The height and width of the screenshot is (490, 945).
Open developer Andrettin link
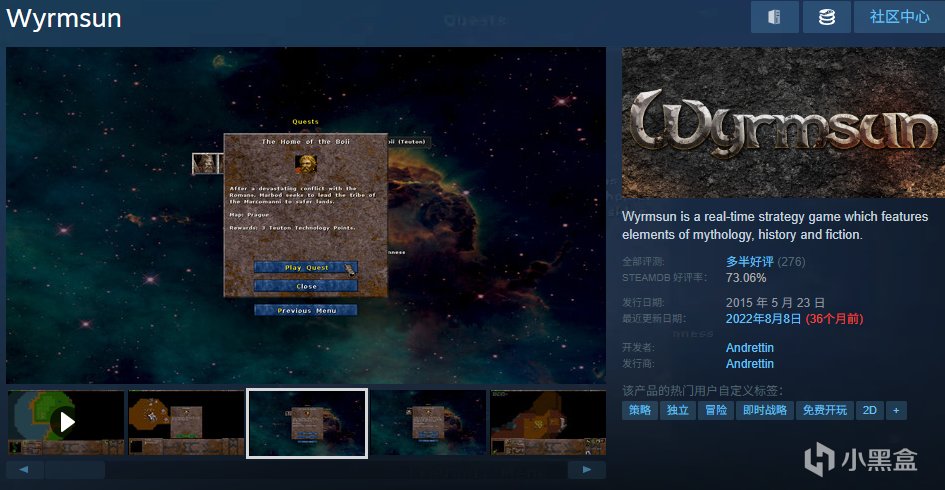click(750, 348)
